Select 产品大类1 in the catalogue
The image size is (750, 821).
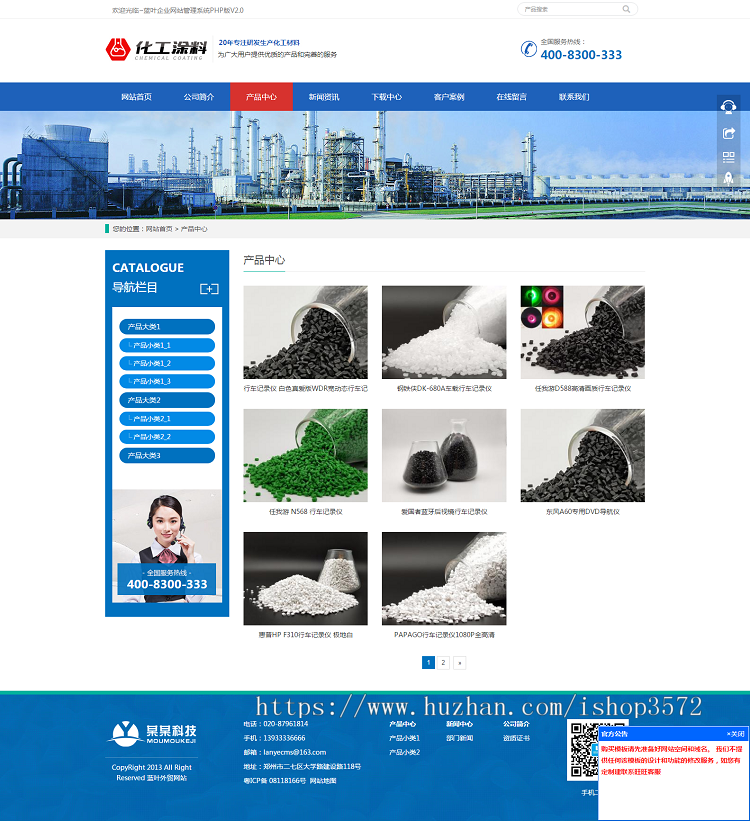click(x=167, y=327)
